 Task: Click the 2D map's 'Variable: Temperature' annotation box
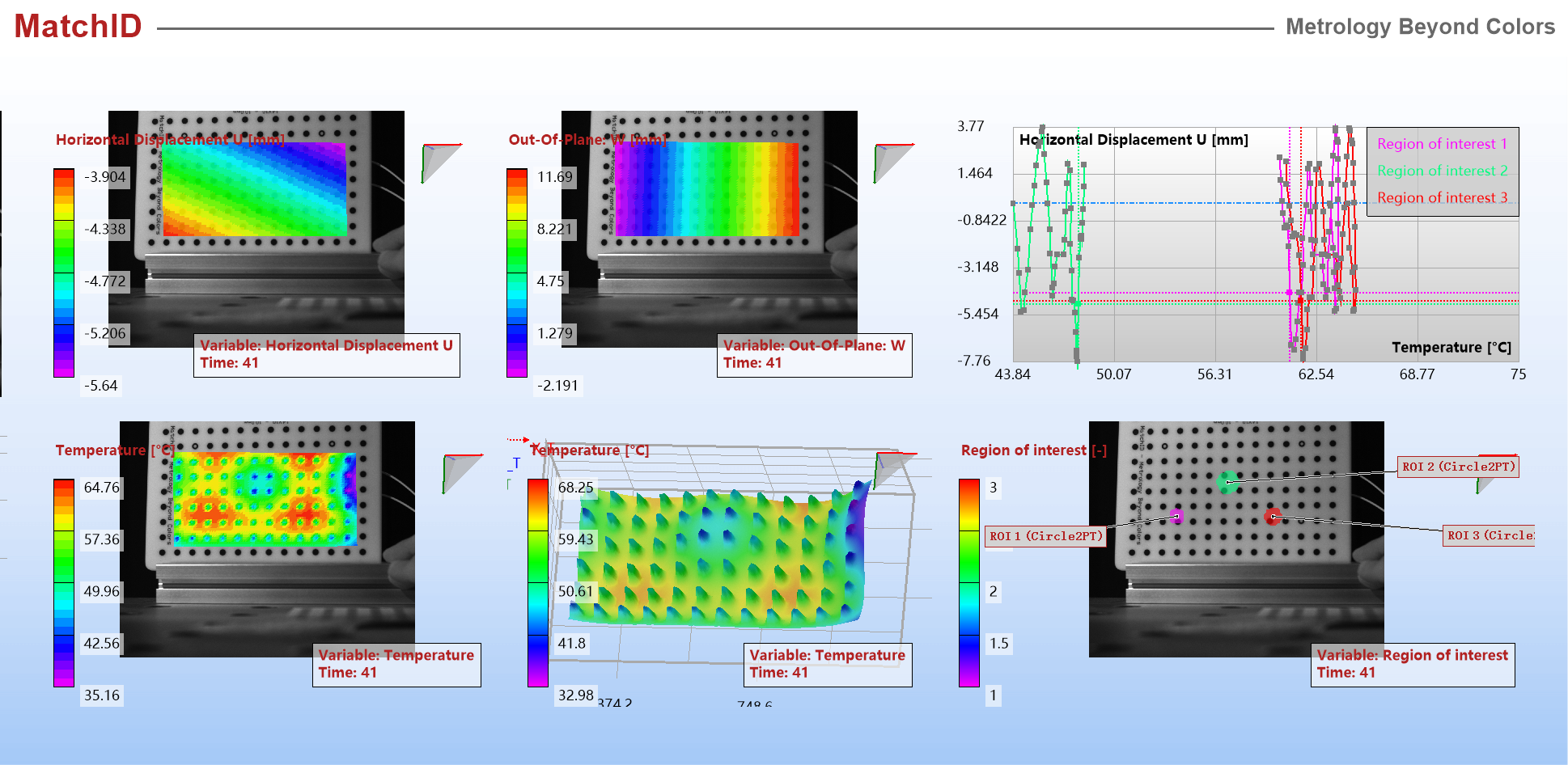tap(396, 665)
